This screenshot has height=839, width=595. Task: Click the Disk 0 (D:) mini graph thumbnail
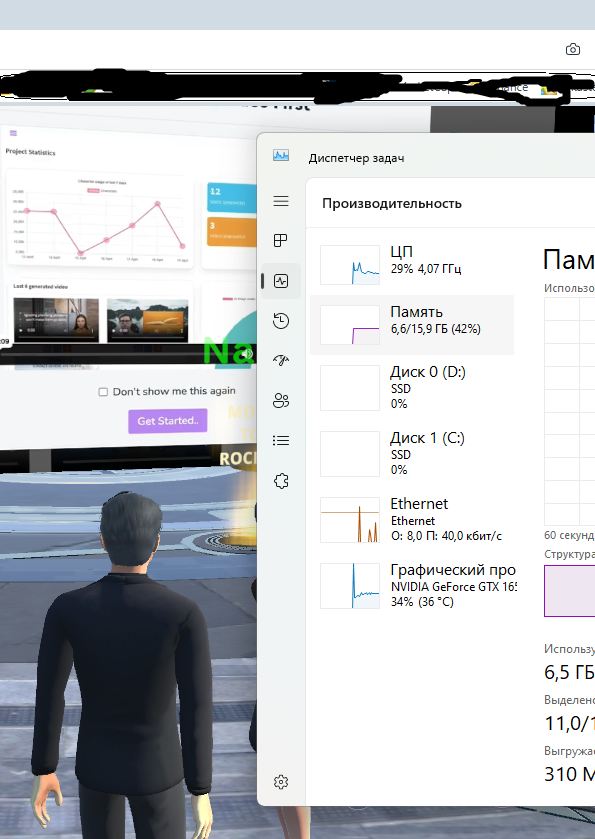350,388
